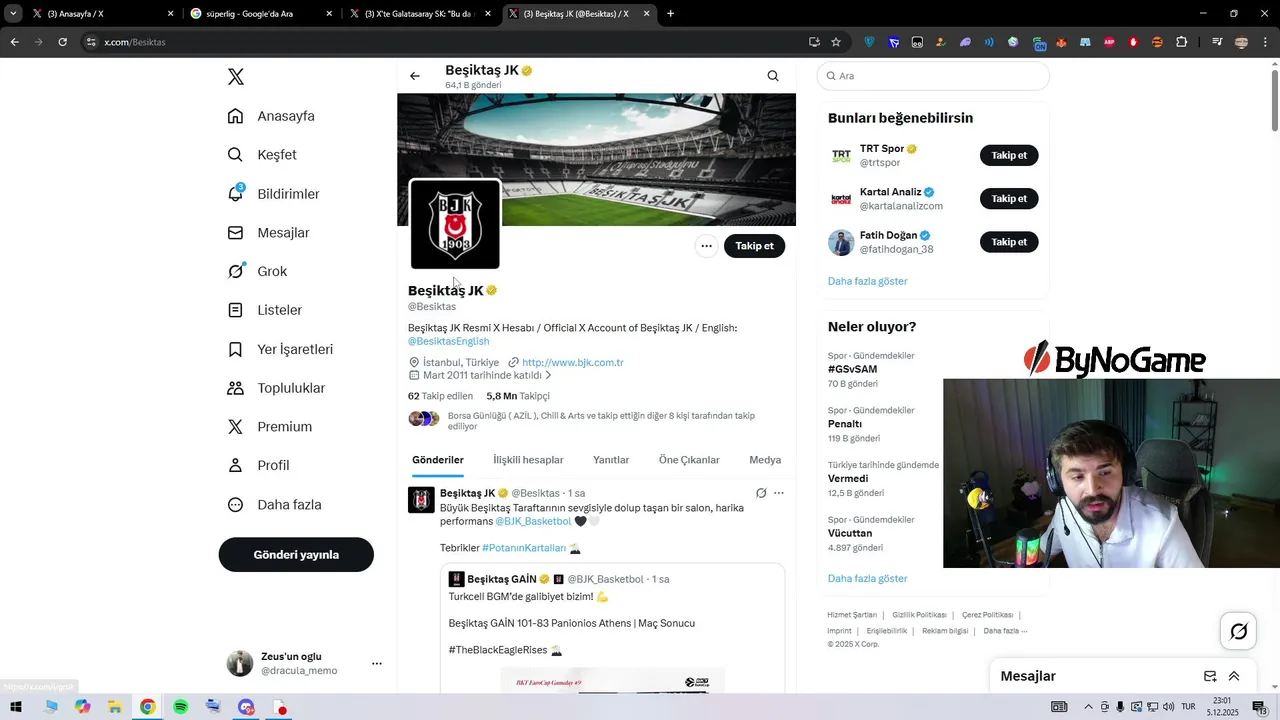Click Daha fazla göster under trends
Viewport: 1280px width, 720px height.
click(x=867, y=578)
